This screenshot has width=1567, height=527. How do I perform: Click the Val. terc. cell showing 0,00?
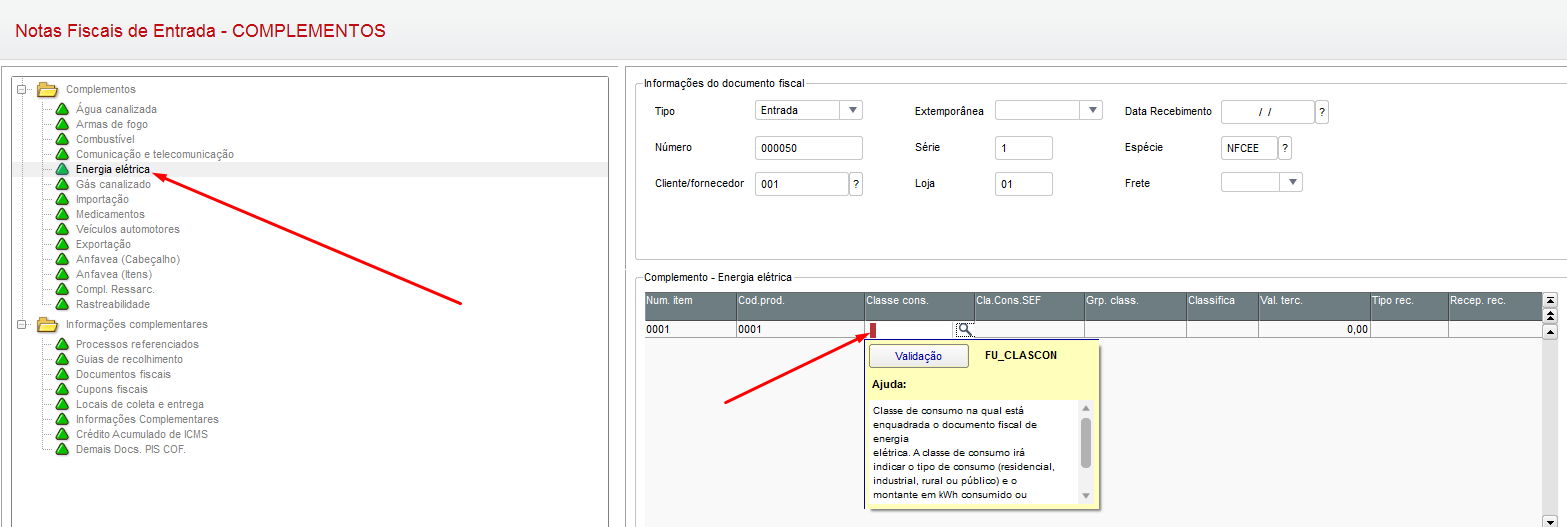1314,329
